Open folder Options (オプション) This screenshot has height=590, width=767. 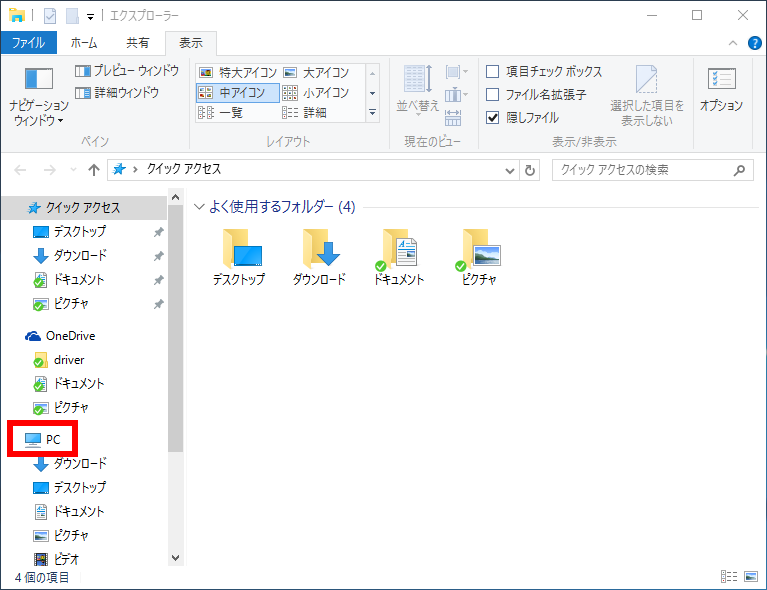click(x=722, y=90)
